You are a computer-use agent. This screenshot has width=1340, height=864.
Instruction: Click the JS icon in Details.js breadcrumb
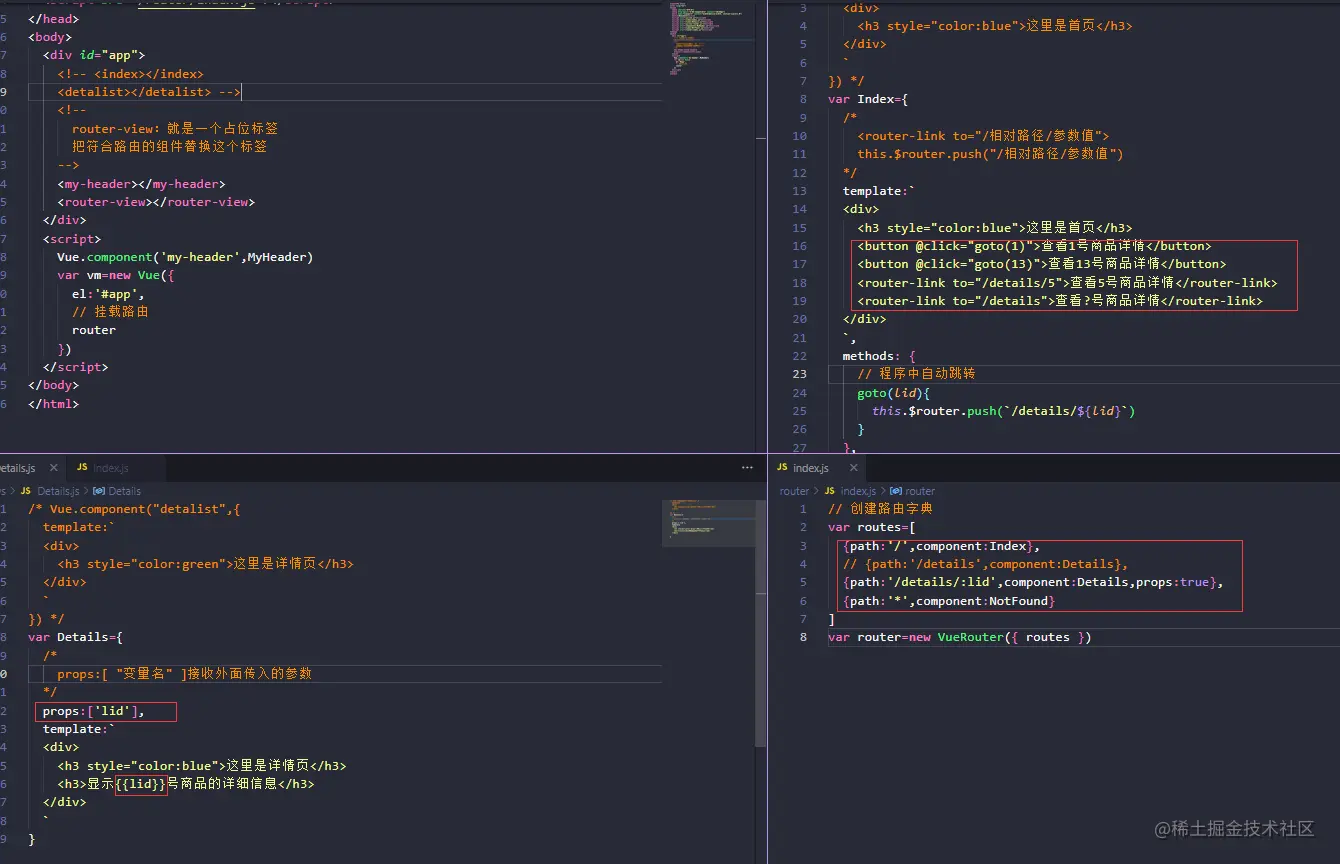[x=26, y=491]
